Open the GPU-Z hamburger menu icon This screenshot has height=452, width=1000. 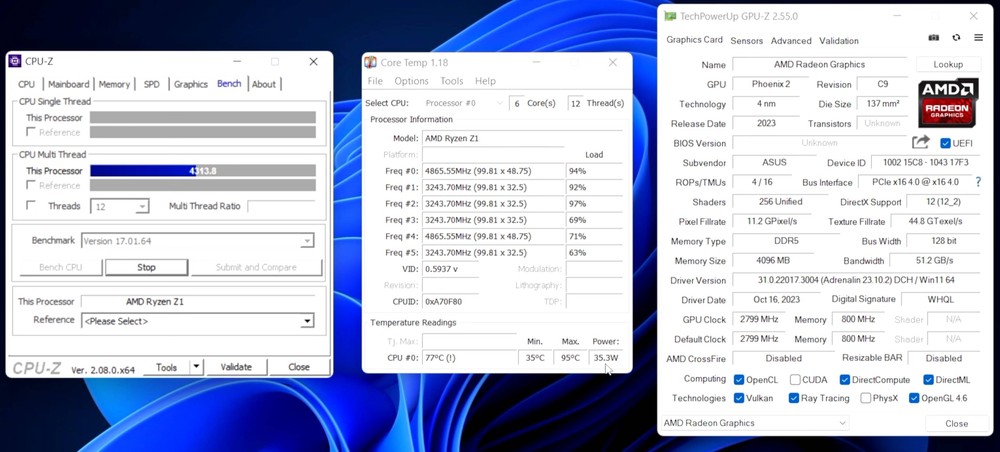pos(978,38)
